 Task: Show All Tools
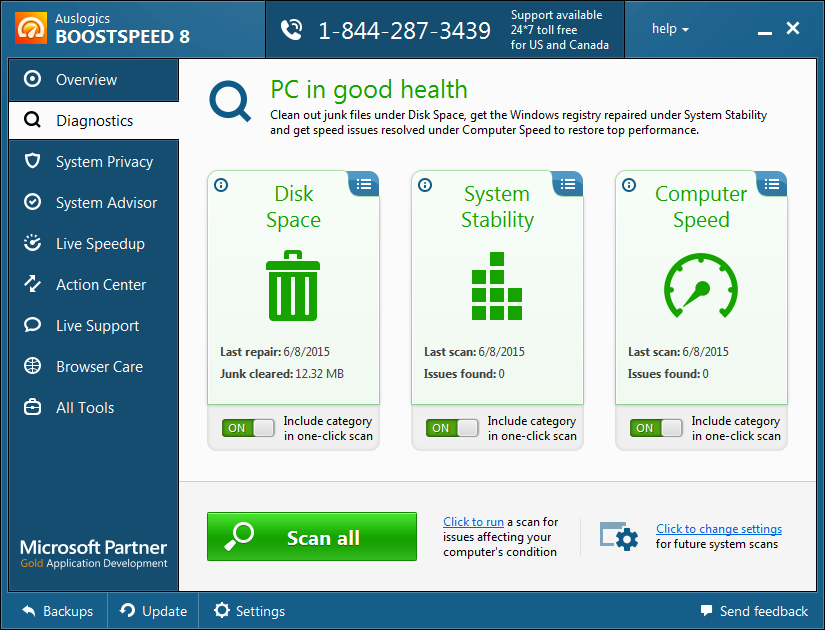pyautogui.click(x=94, y=408)
